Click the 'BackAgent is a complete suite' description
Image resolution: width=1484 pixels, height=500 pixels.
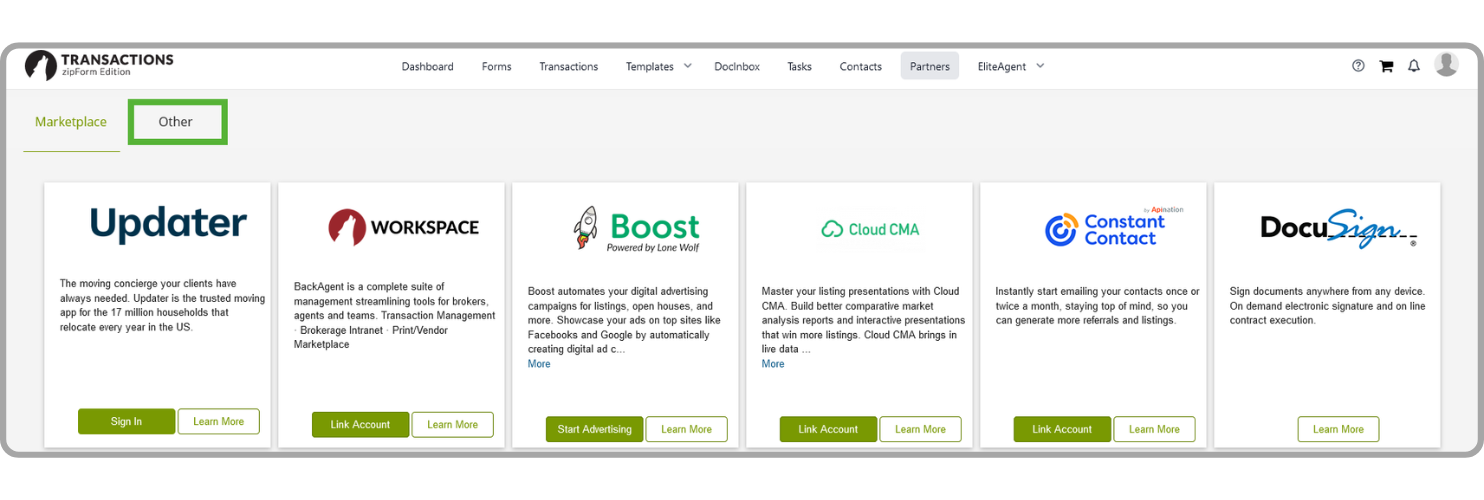394,315
